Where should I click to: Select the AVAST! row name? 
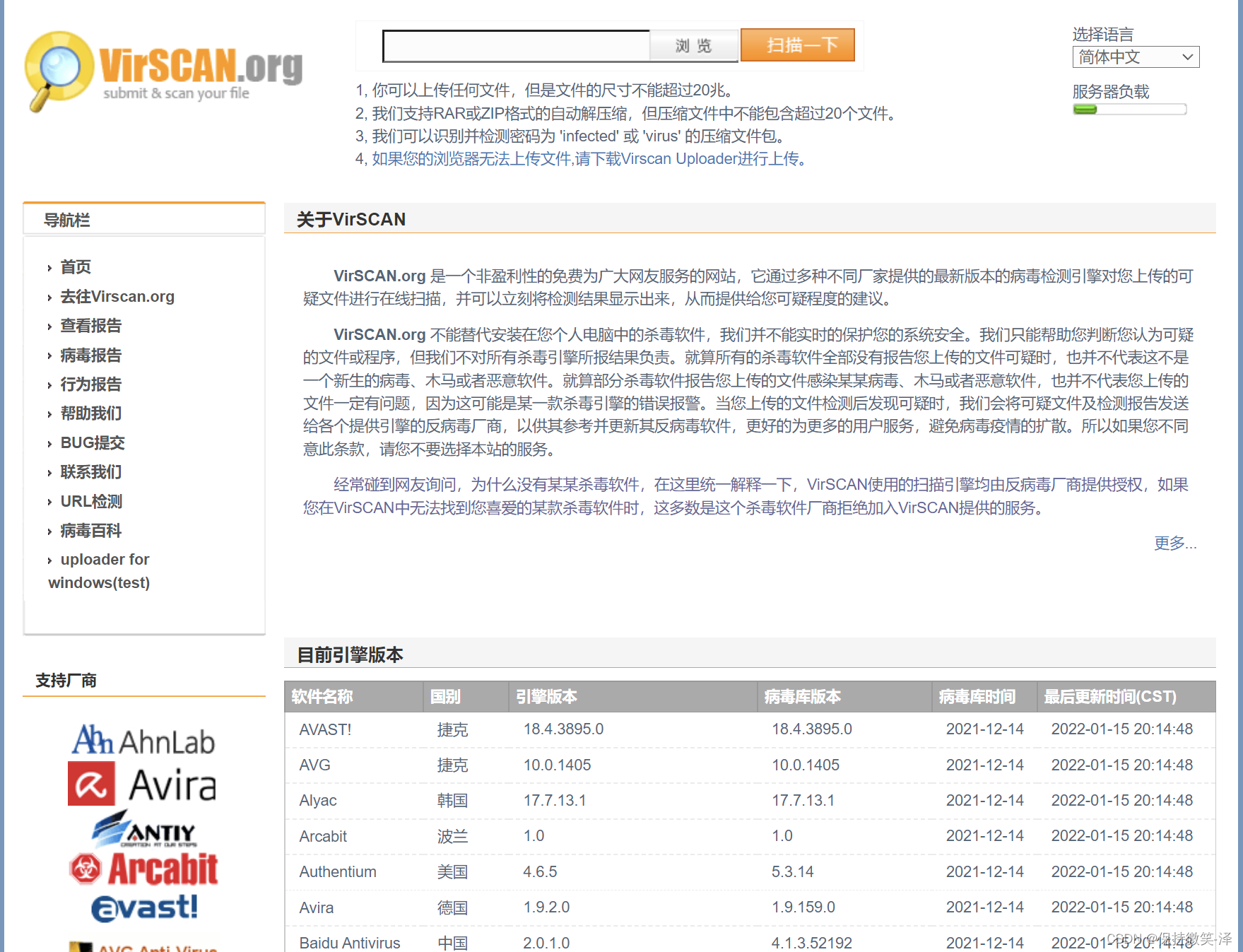325,729
